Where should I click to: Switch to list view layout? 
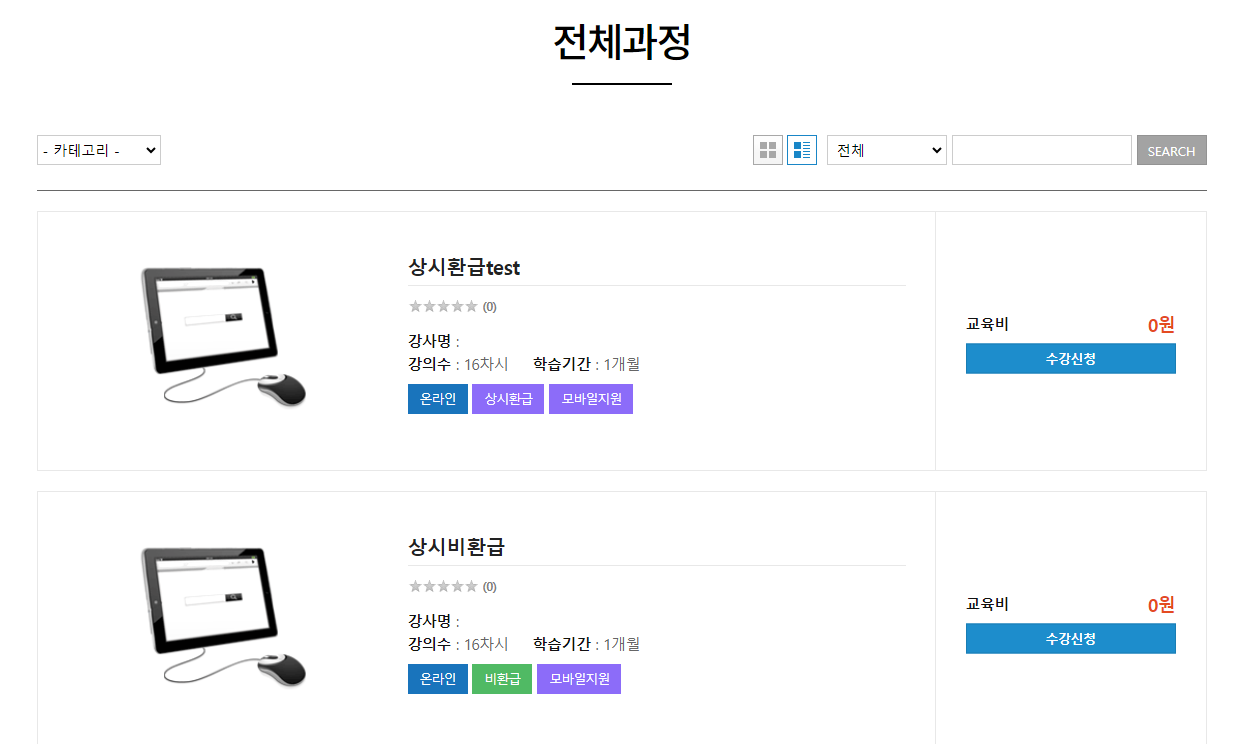(x=802, y=150)
